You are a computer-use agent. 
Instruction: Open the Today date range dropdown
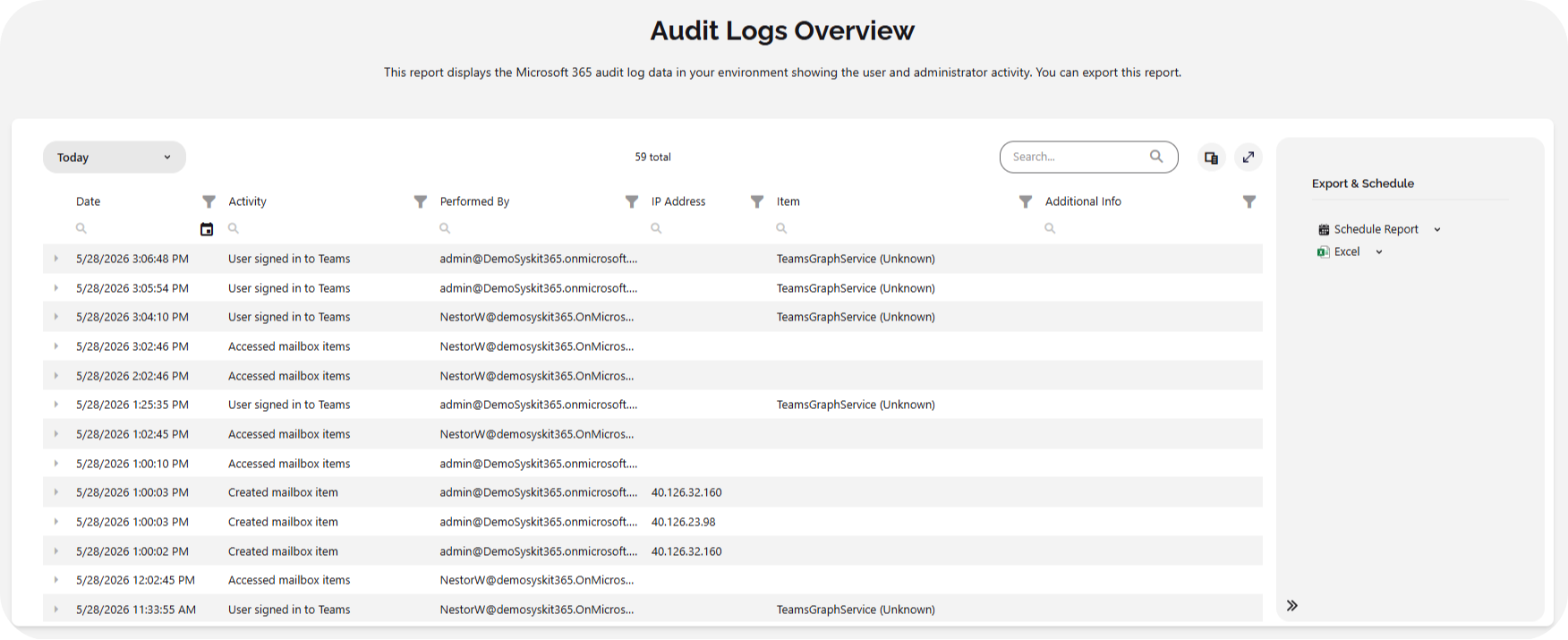click(115, 158)
